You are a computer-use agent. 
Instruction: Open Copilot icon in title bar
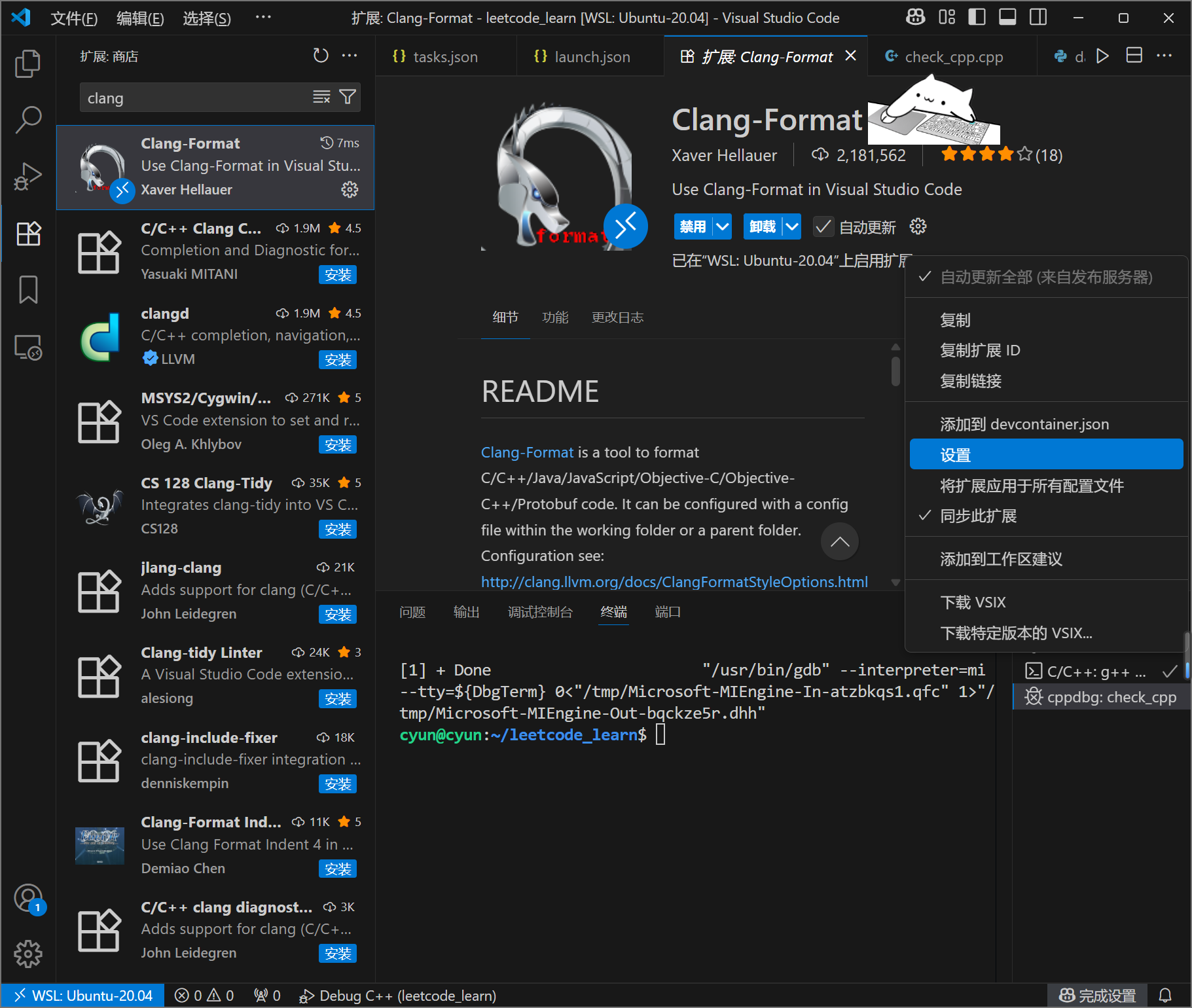(x=915, y=18)
